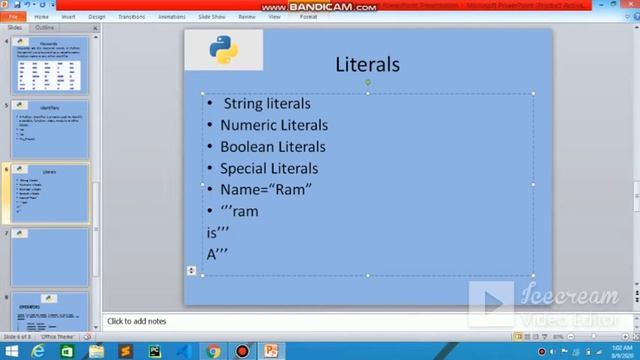Switch to the Slide Show ribbon tab
This screenshot has height=360, width=640.
coord(212,17)
